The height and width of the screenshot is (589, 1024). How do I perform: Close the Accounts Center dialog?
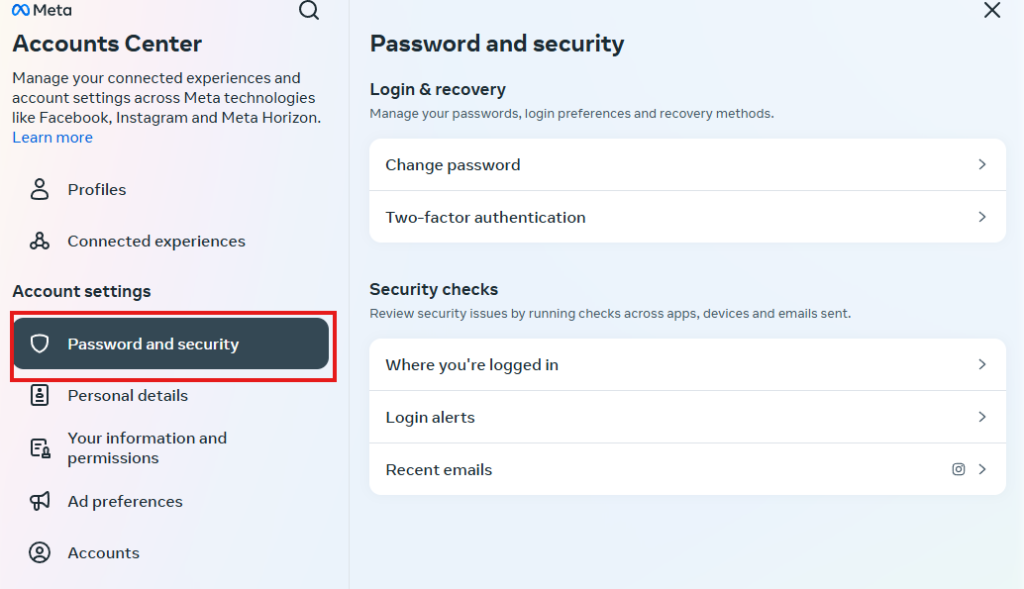point(992,10)
